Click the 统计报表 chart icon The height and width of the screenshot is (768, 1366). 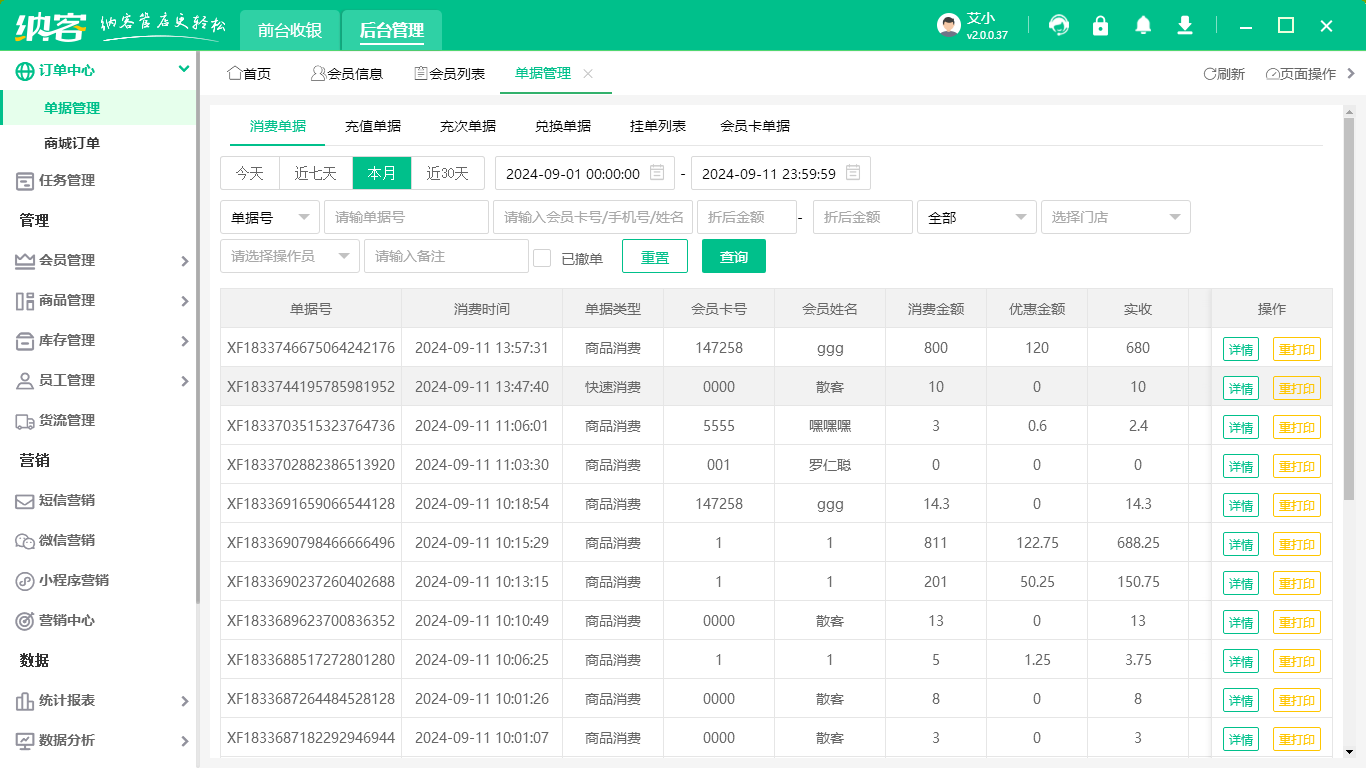(25, 701)
